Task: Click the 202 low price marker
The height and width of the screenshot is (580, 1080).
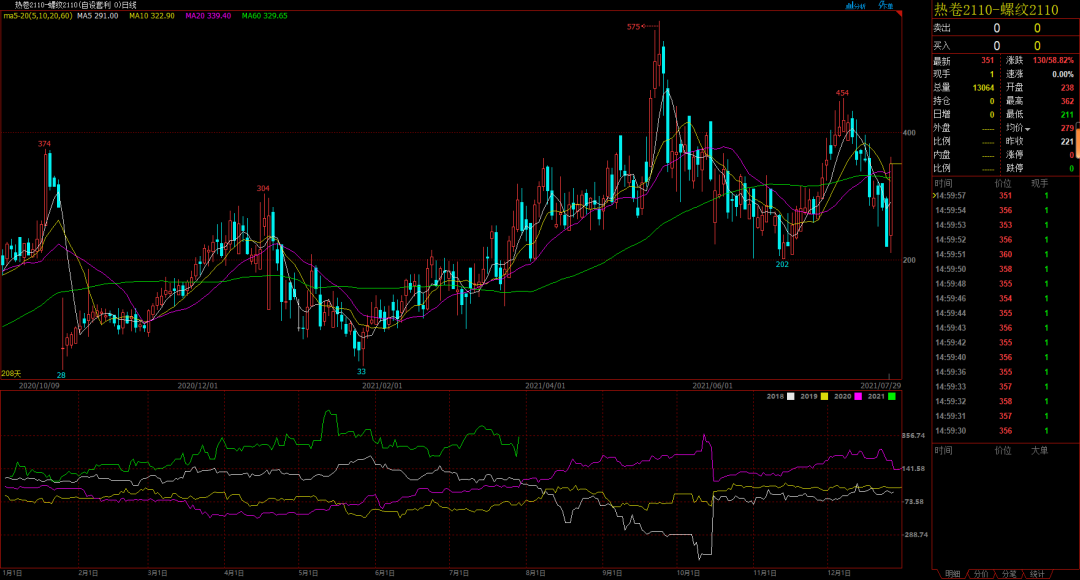Action: [782, 264]
